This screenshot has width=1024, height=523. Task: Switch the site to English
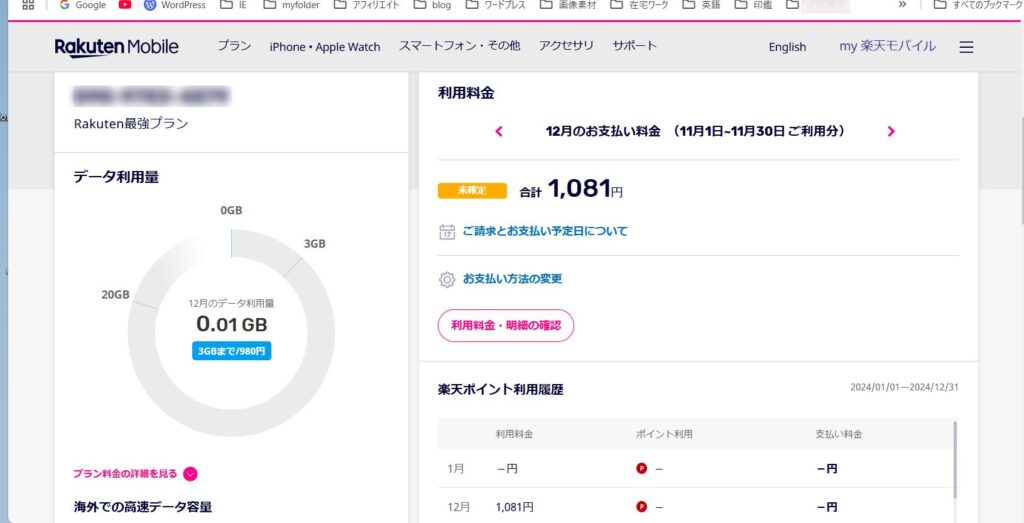coord(787,47)
